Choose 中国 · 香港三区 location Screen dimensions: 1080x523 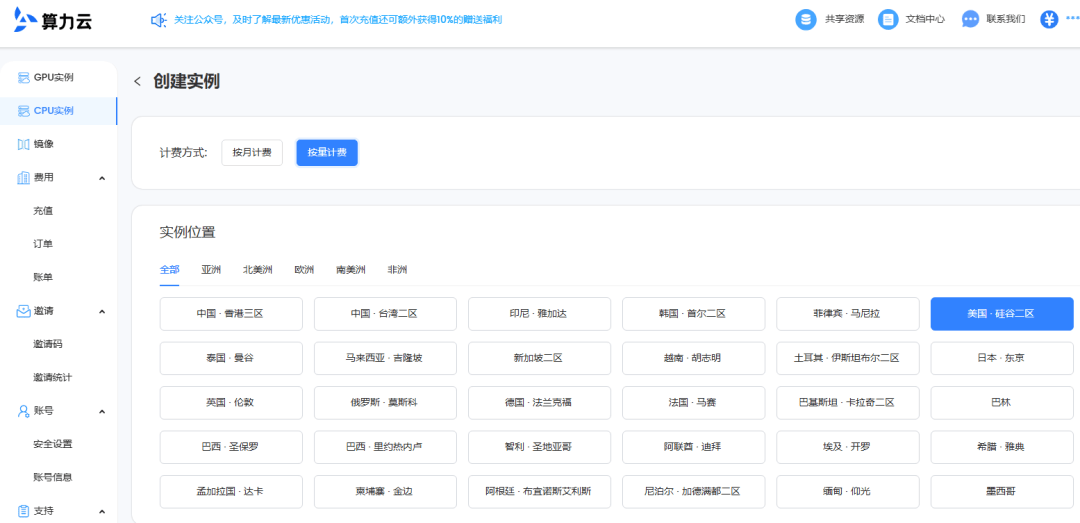(231, 314)
